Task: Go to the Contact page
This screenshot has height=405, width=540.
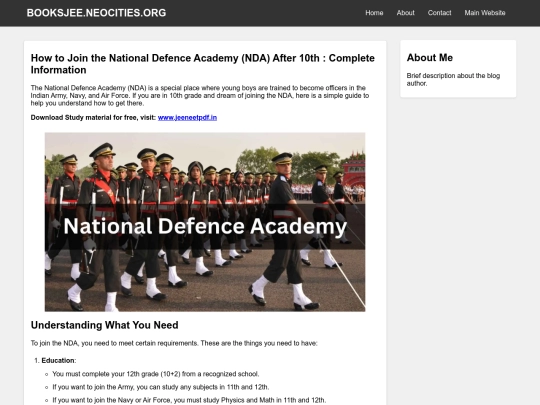Action: tap(439, 13)
